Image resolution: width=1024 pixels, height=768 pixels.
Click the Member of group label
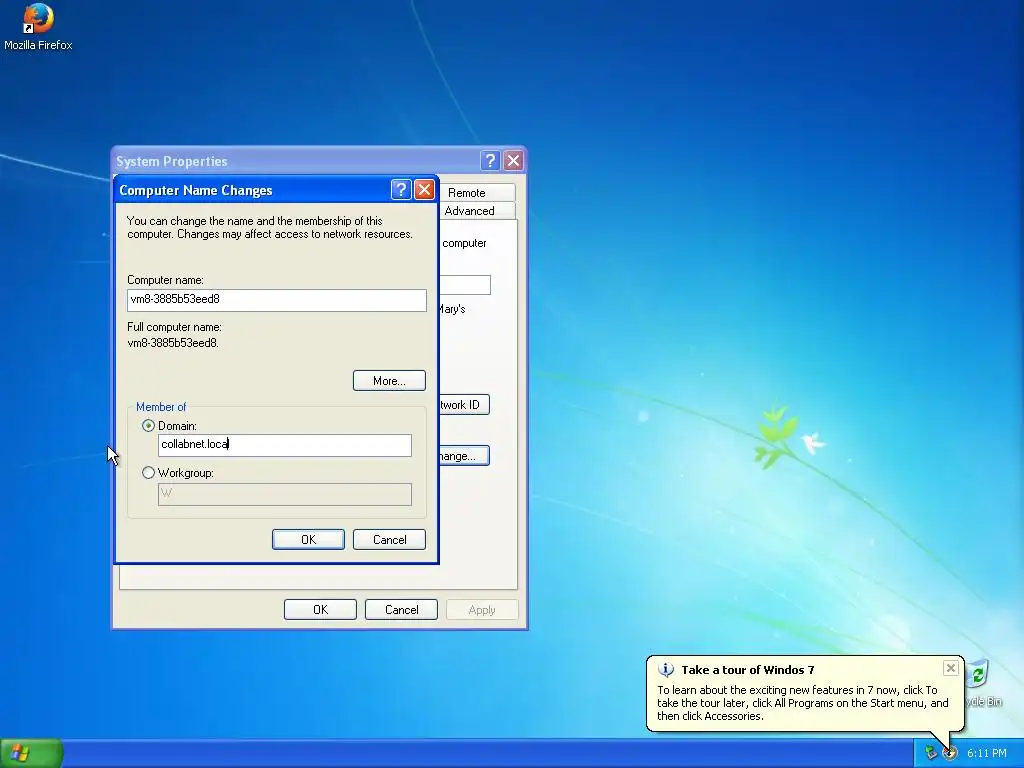click(161, 407)
